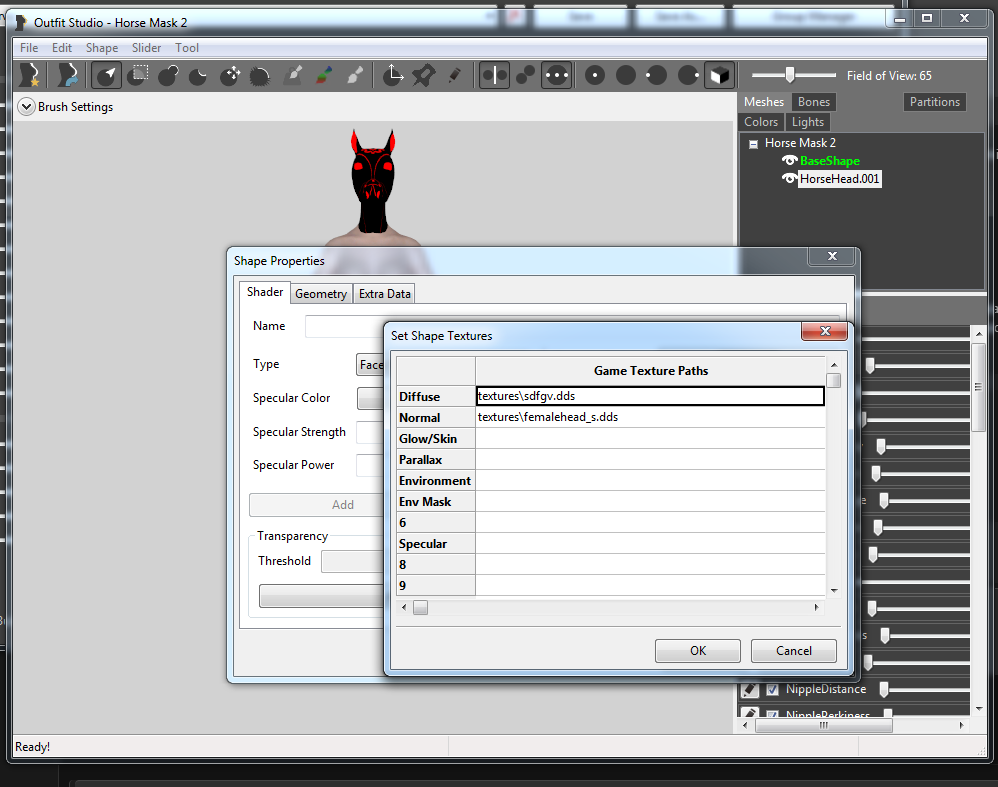Click texture grid scroll up arrow
Viewport: 998px width, 787px height.
833,365
